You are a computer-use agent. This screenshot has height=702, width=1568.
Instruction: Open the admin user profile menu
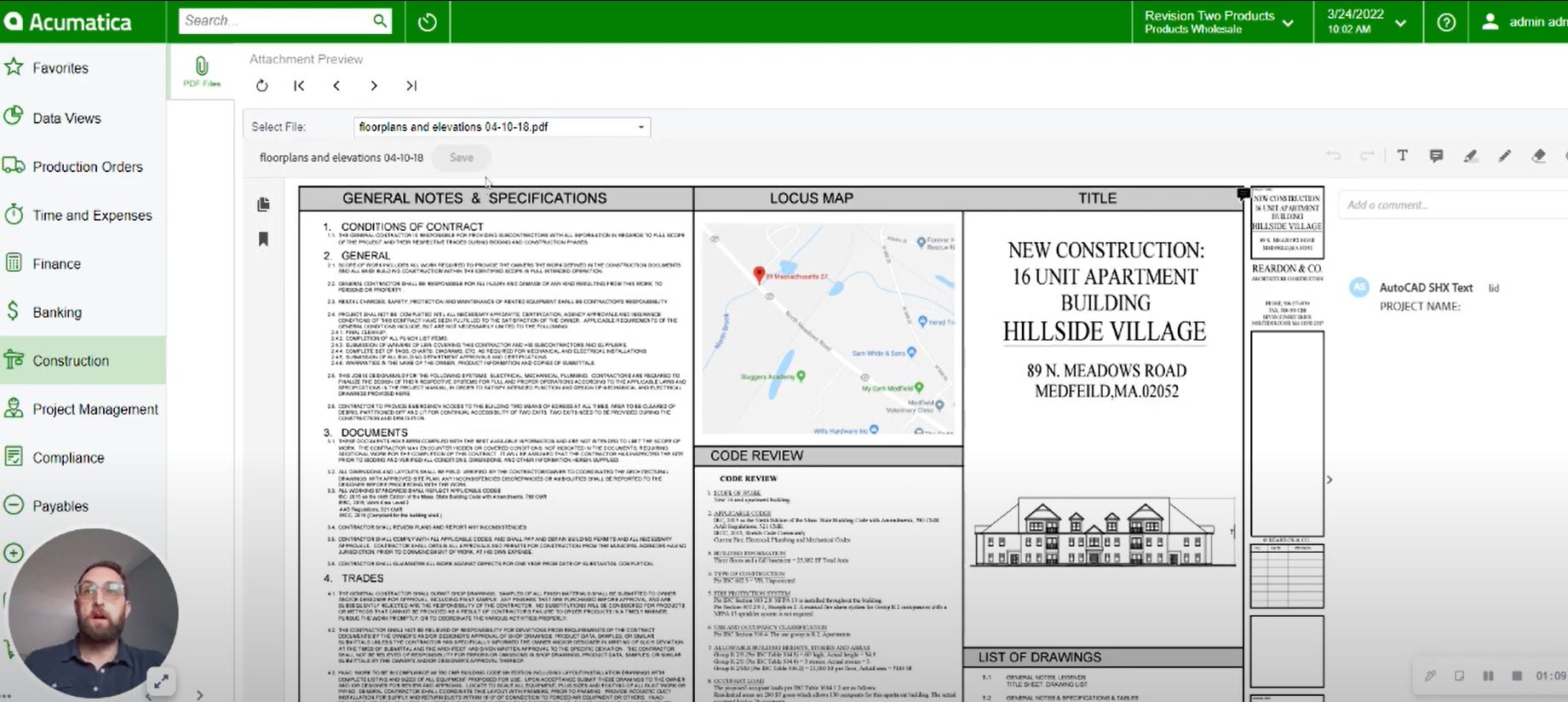pos(1524,21)
